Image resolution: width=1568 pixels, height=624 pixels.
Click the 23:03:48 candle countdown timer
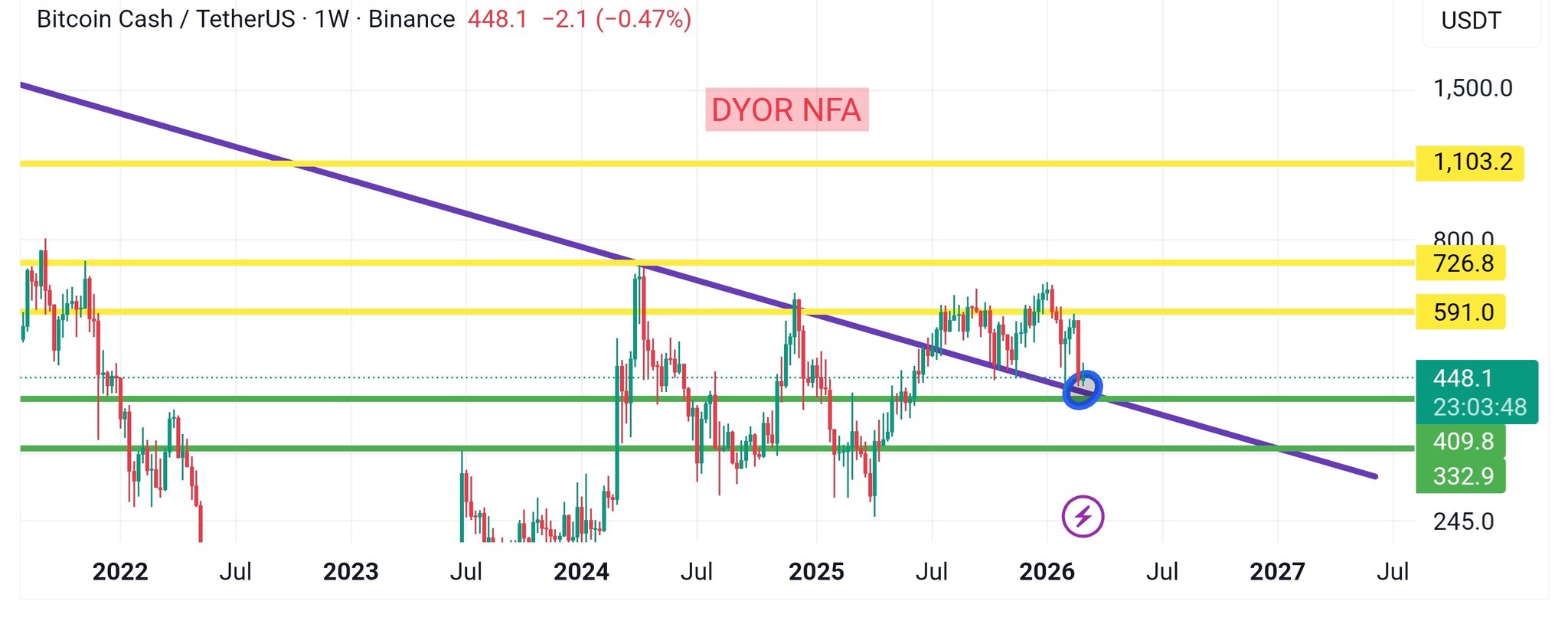[x=1480, y=407]
